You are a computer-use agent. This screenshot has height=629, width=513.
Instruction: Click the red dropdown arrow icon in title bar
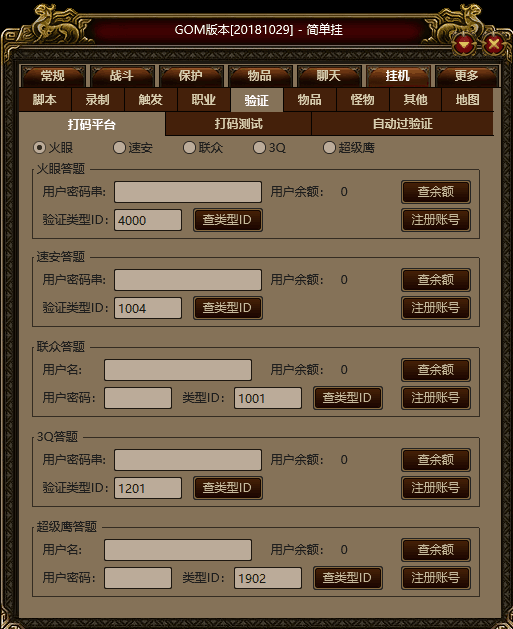[x=465, y=44]
